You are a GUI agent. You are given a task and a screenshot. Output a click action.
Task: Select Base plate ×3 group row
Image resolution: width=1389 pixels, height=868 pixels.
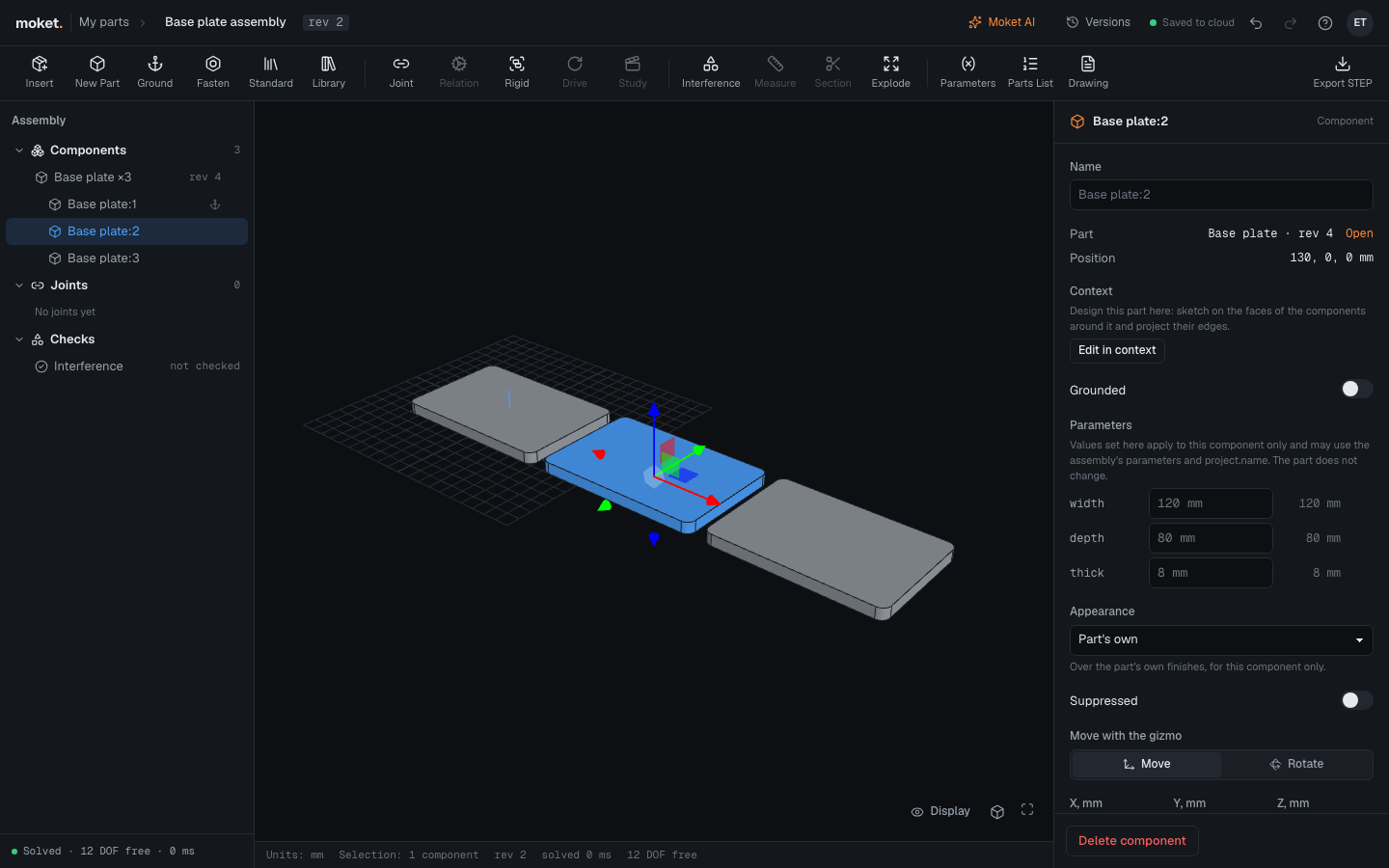coord(127,177)
